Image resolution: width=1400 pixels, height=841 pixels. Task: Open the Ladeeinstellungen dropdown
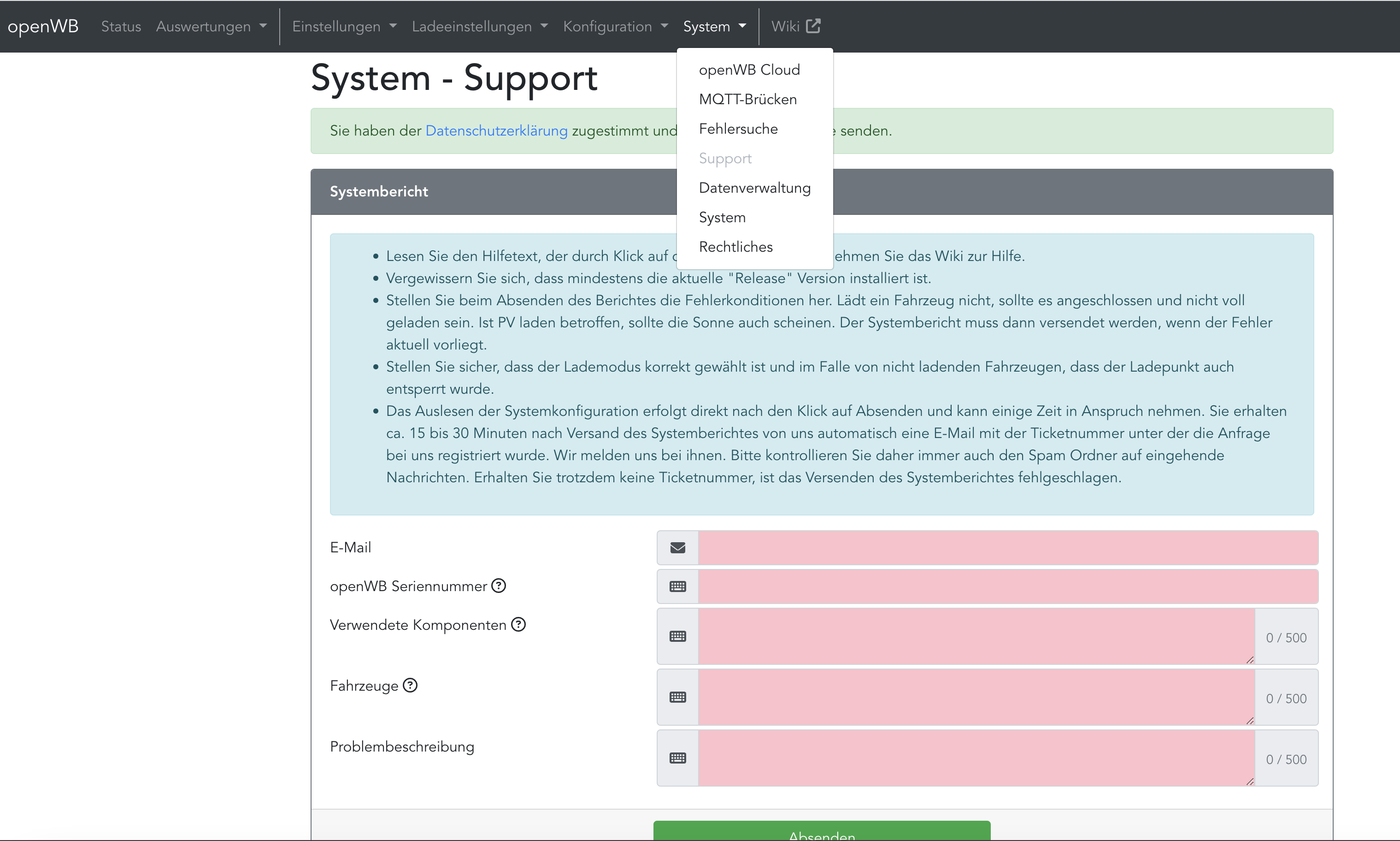tap(479, 26)
